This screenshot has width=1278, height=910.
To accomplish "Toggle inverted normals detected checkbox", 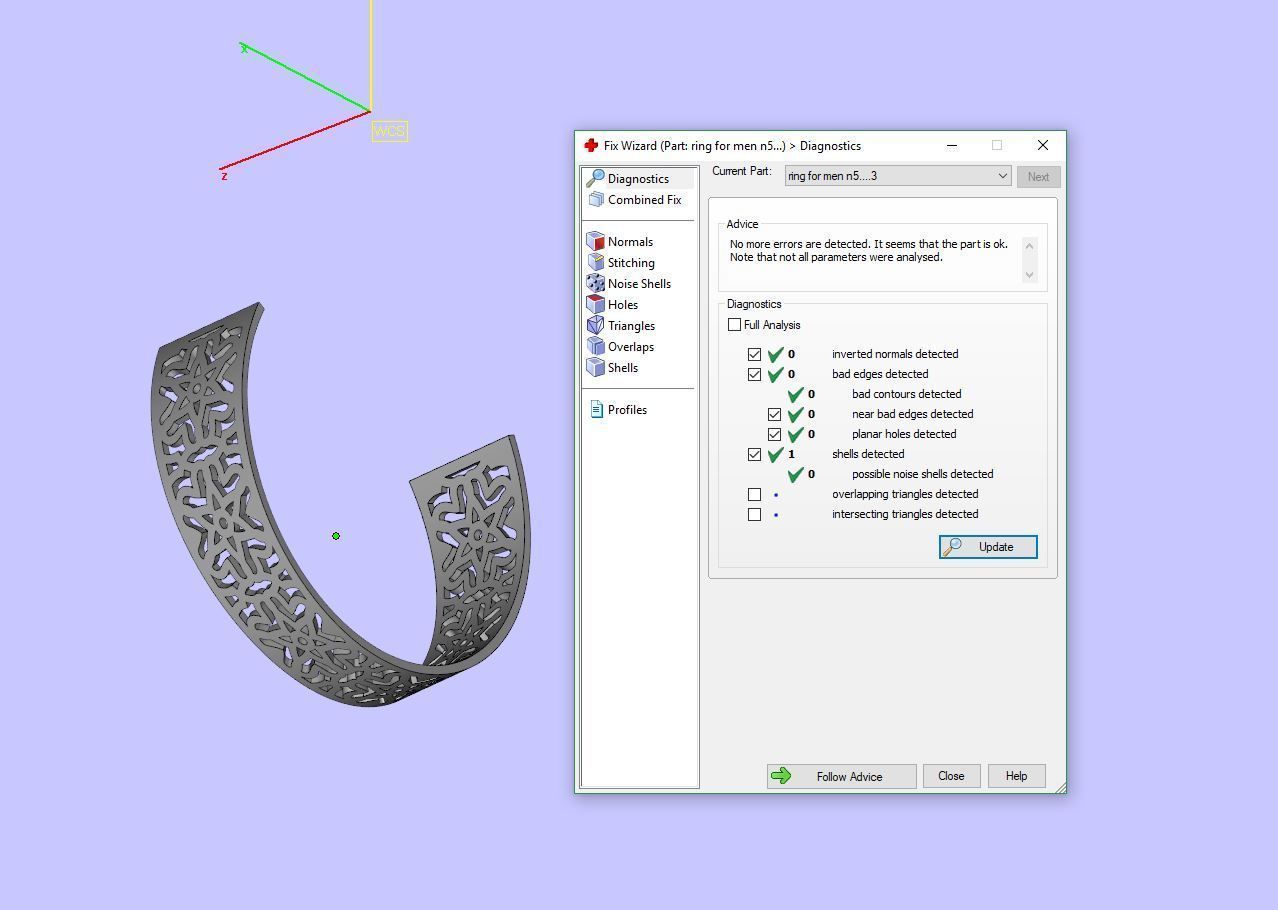I will [755, 354].
